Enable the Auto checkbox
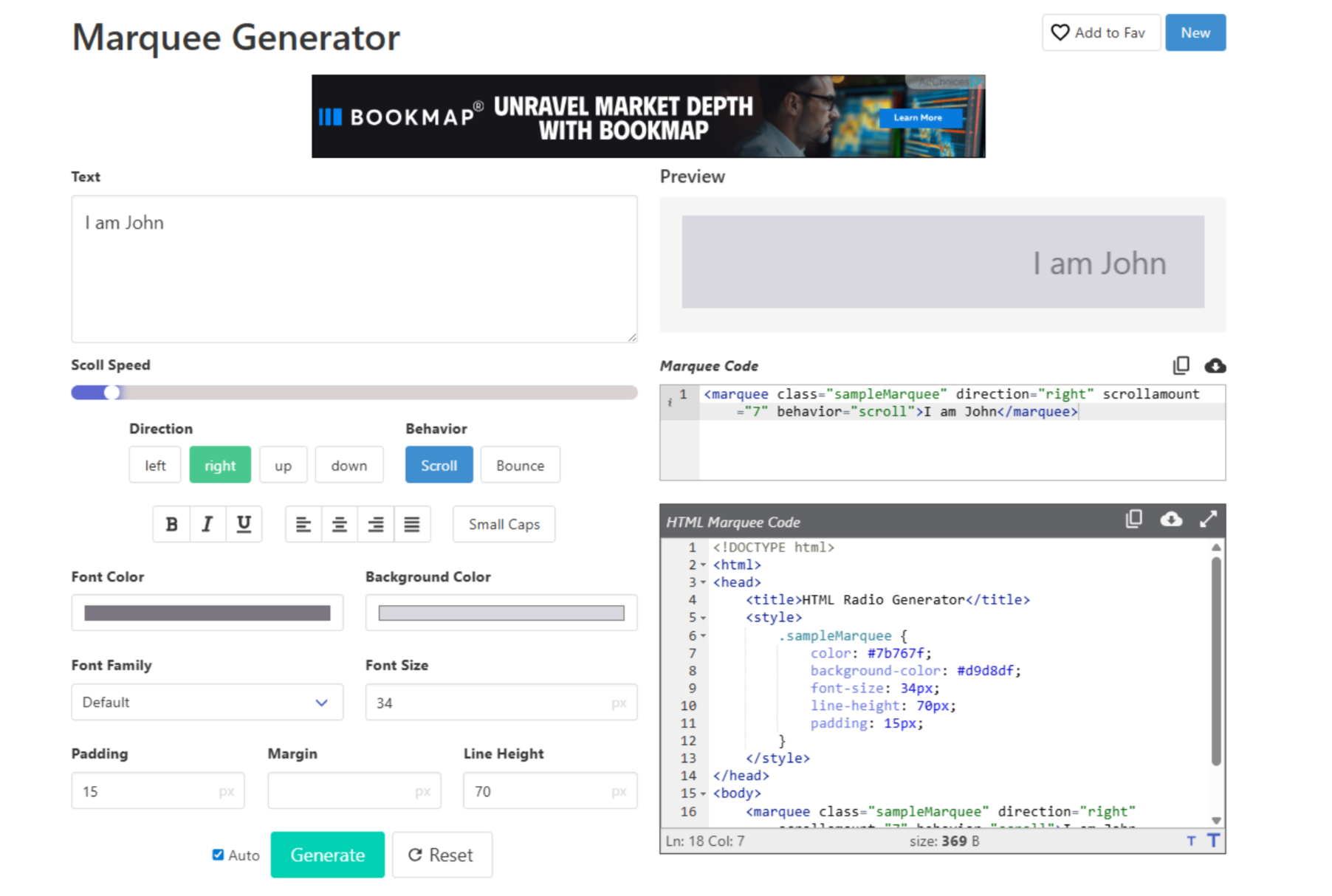The width and height of the screenshot is (1332, 896). tap(218, 854)
